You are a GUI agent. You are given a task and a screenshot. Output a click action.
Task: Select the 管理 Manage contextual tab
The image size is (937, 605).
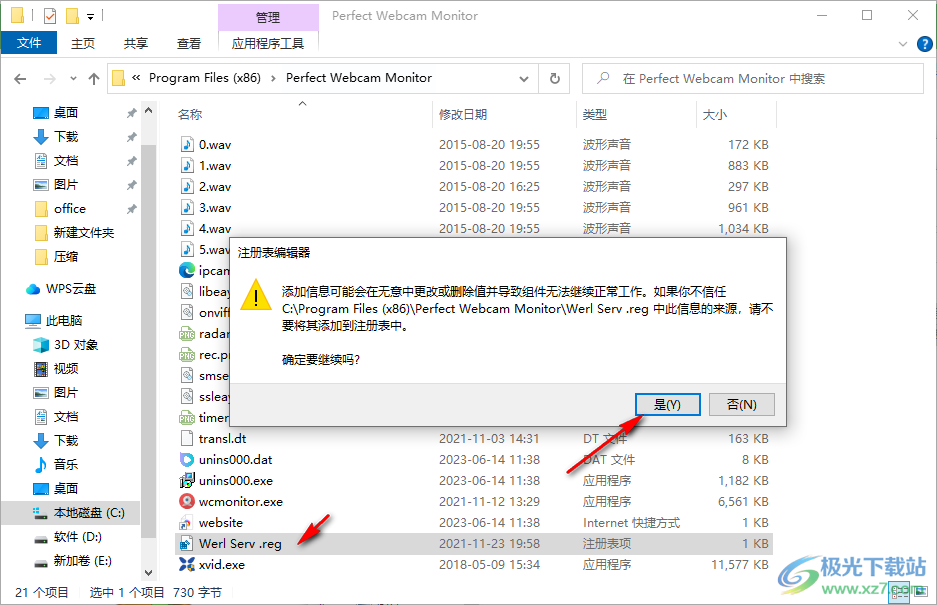tap(268, 17)
